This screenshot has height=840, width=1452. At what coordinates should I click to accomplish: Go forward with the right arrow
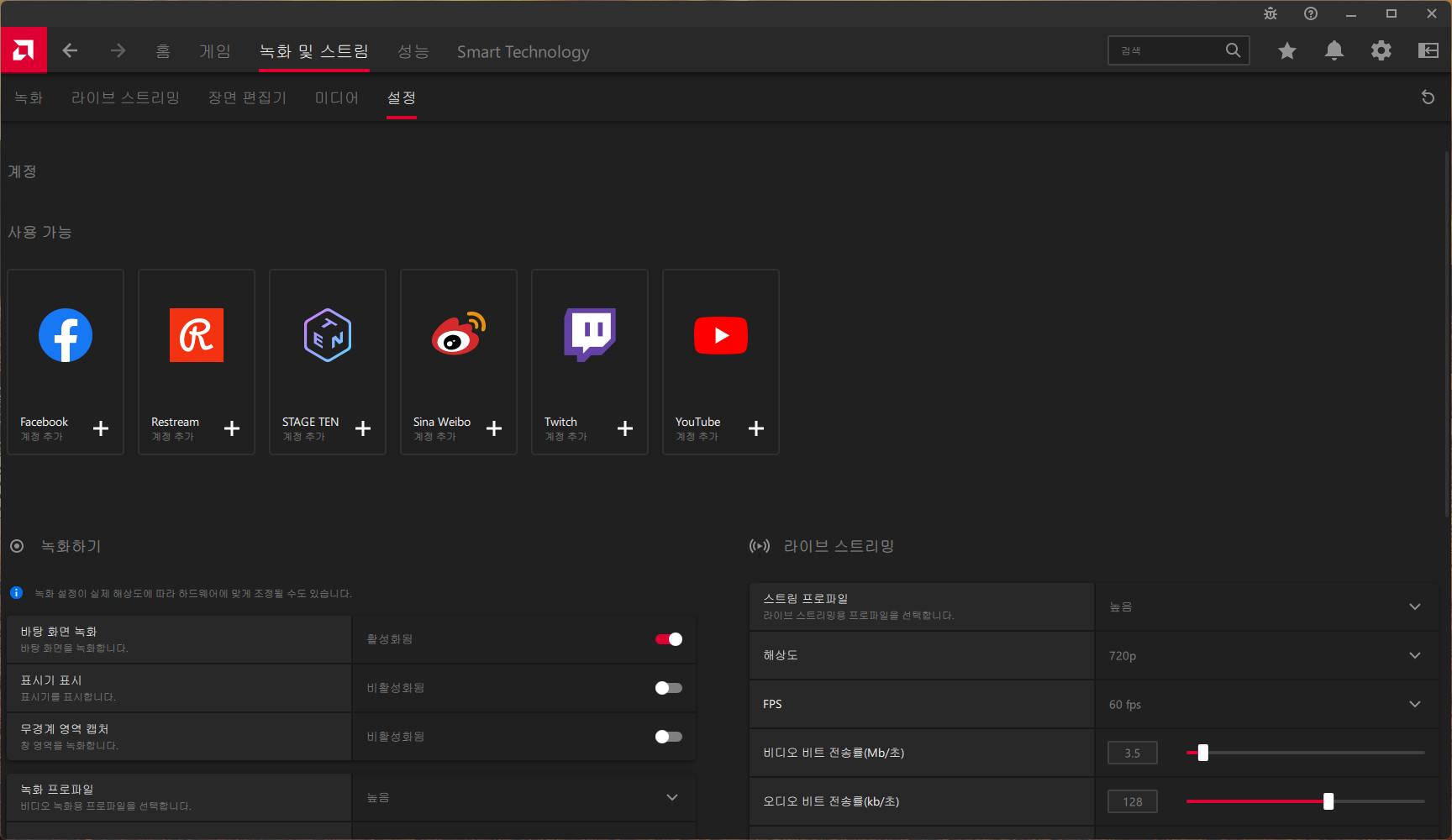[118, 51]
